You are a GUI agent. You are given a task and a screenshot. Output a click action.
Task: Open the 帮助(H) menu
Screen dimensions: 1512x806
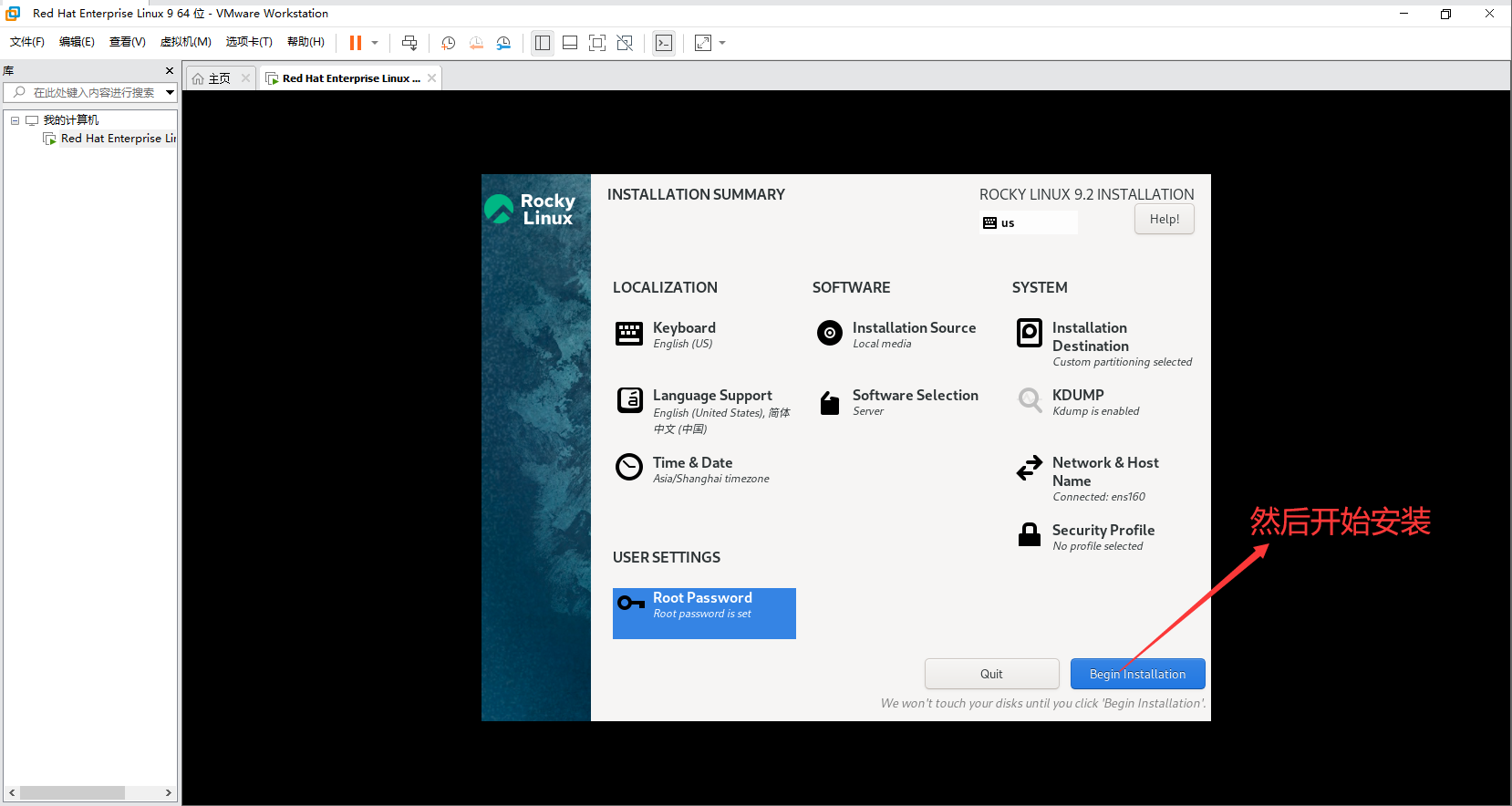click(x=306, y=42)
